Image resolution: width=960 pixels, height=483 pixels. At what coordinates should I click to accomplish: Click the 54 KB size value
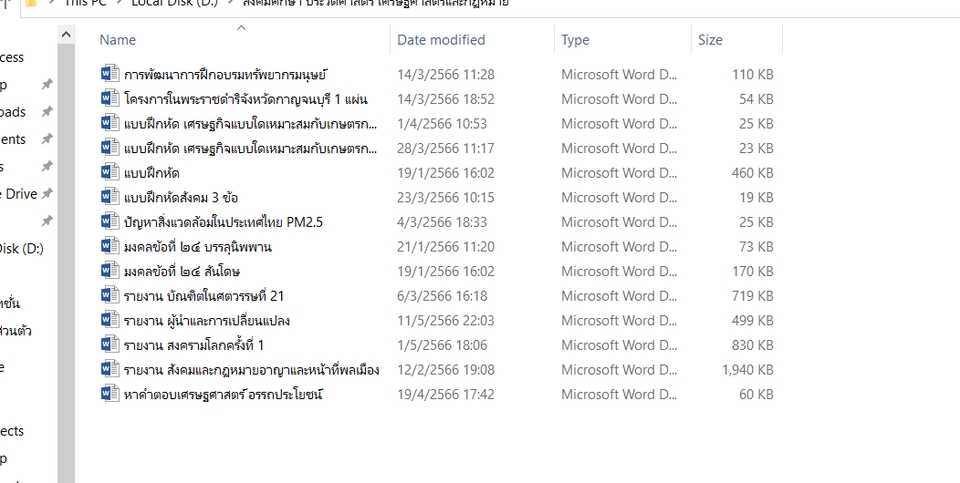pyautogui.click(x=756, y=99)
